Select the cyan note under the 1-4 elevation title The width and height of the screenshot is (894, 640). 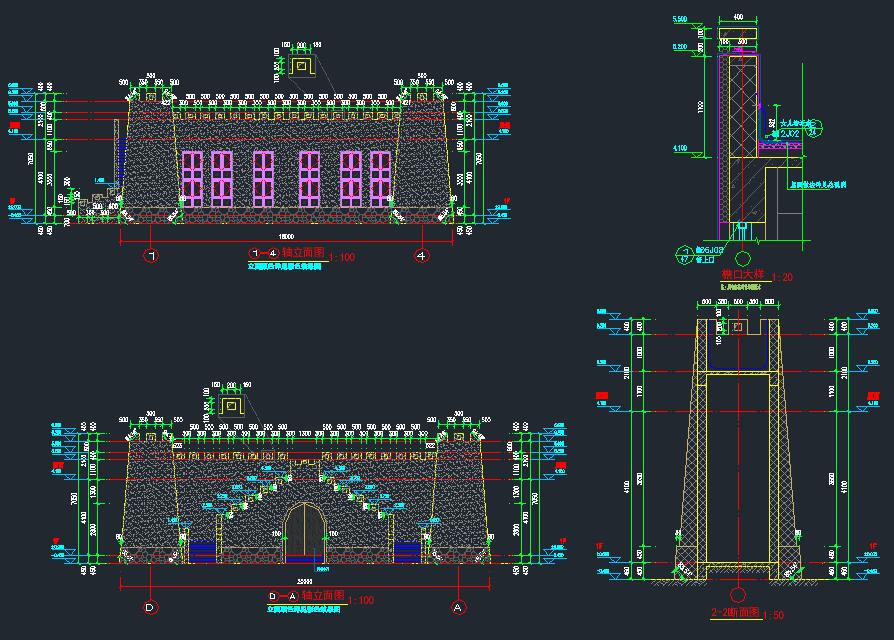point(285,267)
